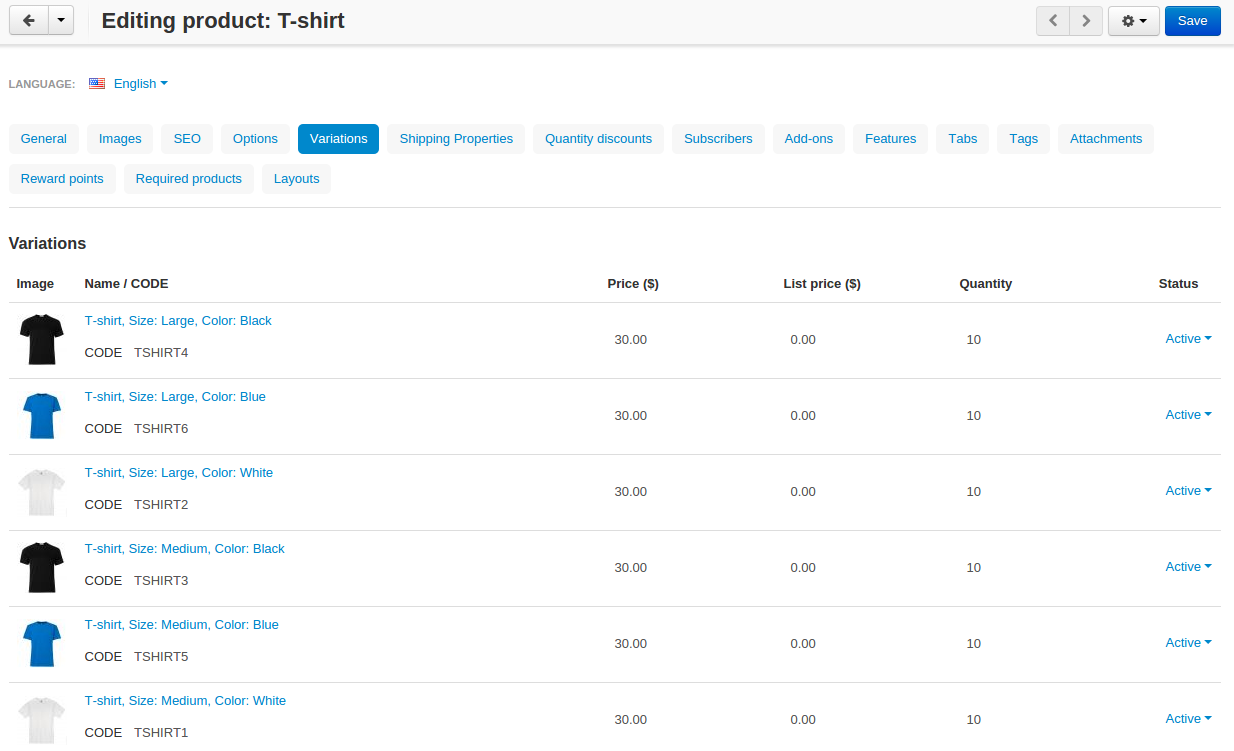
Task: Click code value TSHIRT6
Action: point(161,429)
